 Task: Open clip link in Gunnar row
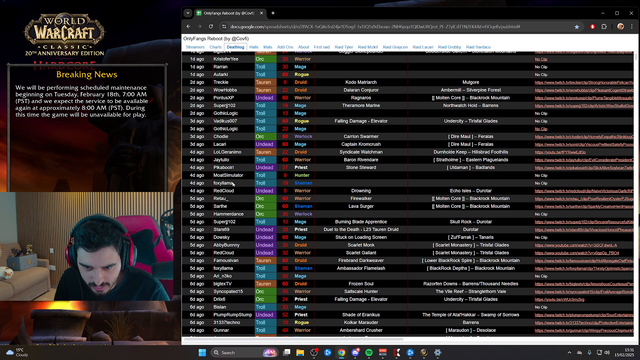[584, 331]
